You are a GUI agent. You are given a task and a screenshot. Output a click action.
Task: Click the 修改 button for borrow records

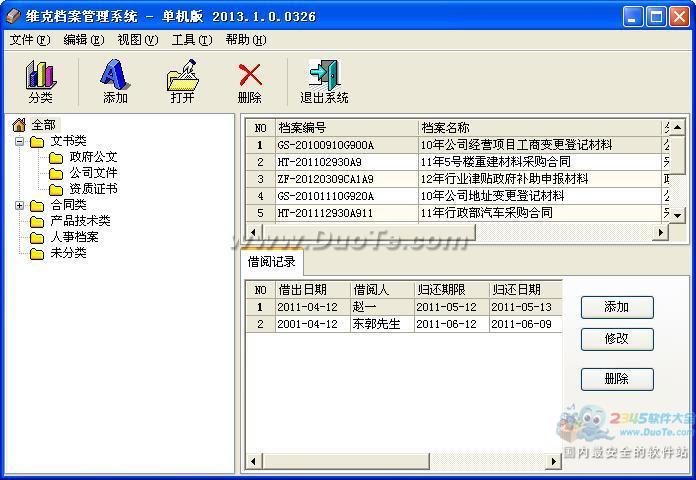617,339
